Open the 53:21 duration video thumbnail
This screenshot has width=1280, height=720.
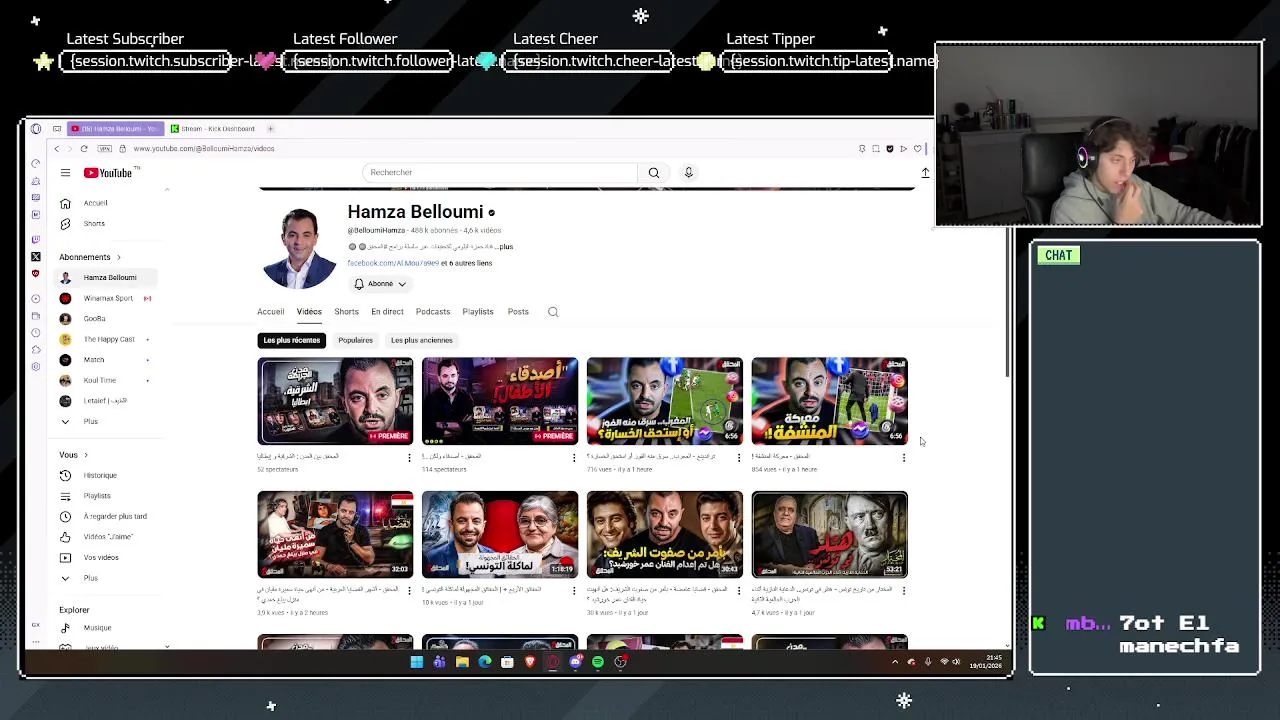[830, 535]
